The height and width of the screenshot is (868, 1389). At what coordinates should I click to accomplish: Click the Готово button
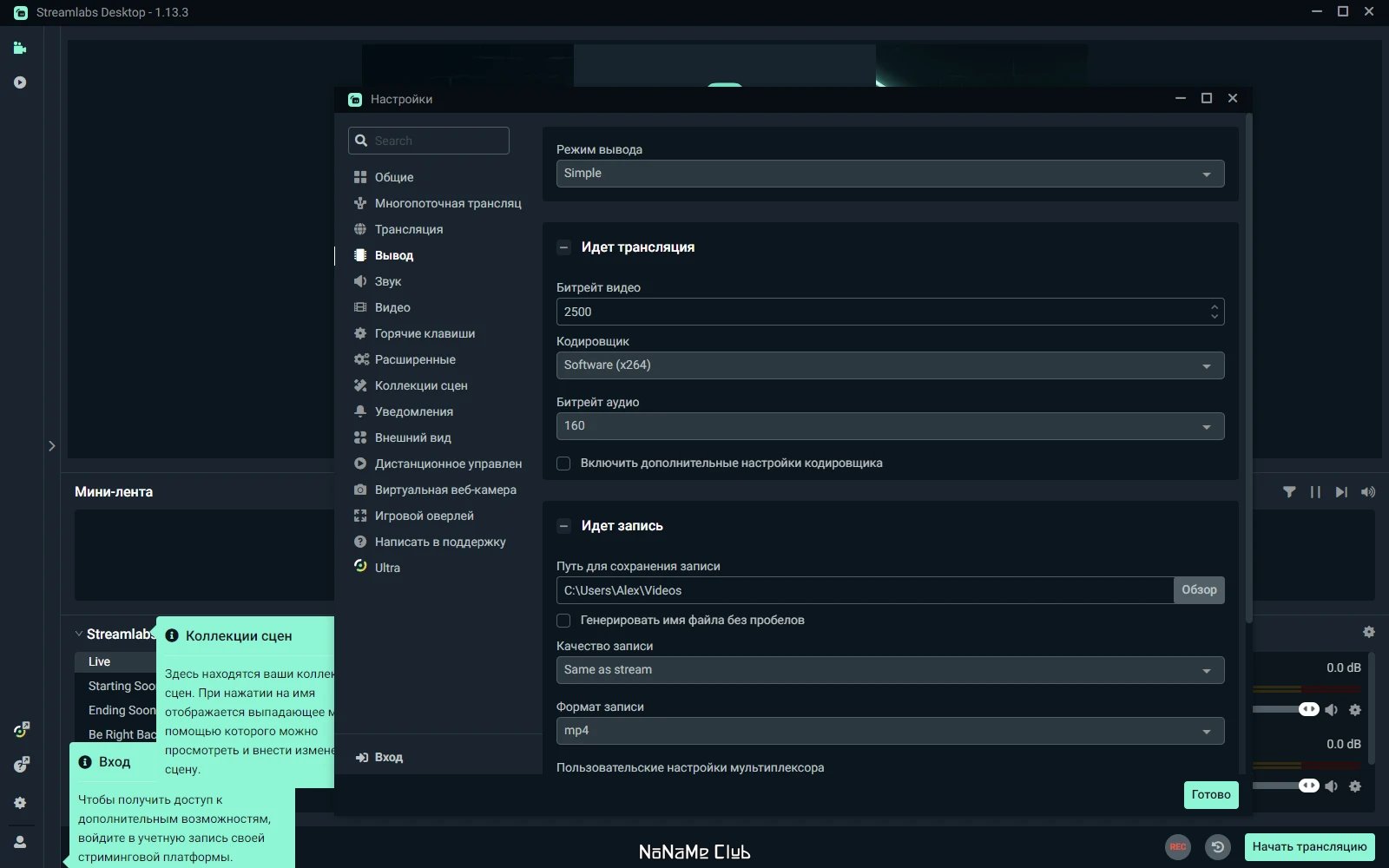point(1211,795)
